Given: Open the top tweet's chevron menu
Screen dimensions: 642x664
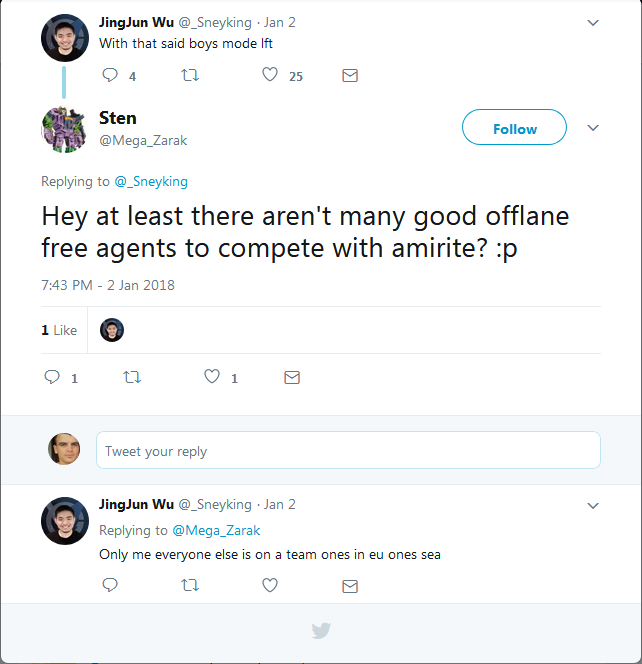Looking at the screenshot, I should click(593, 22).
